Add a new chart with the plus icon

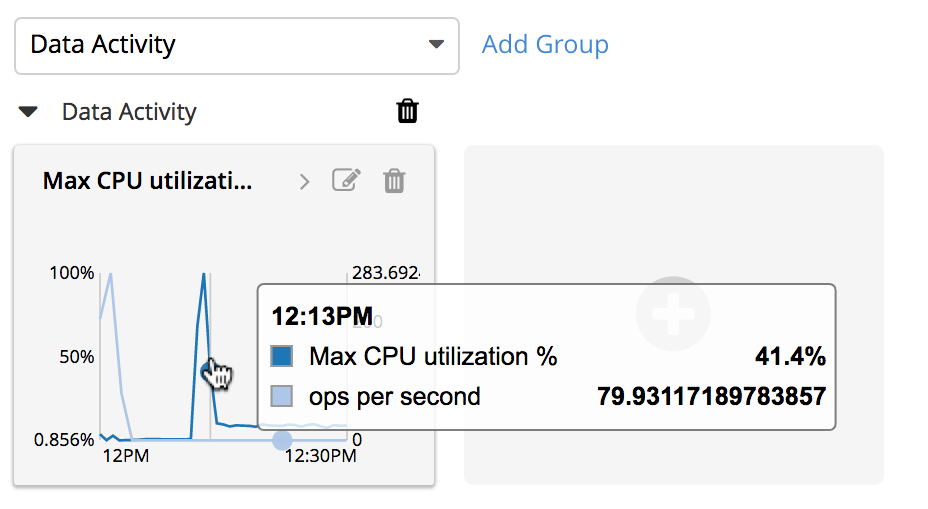tap(673, 314)
